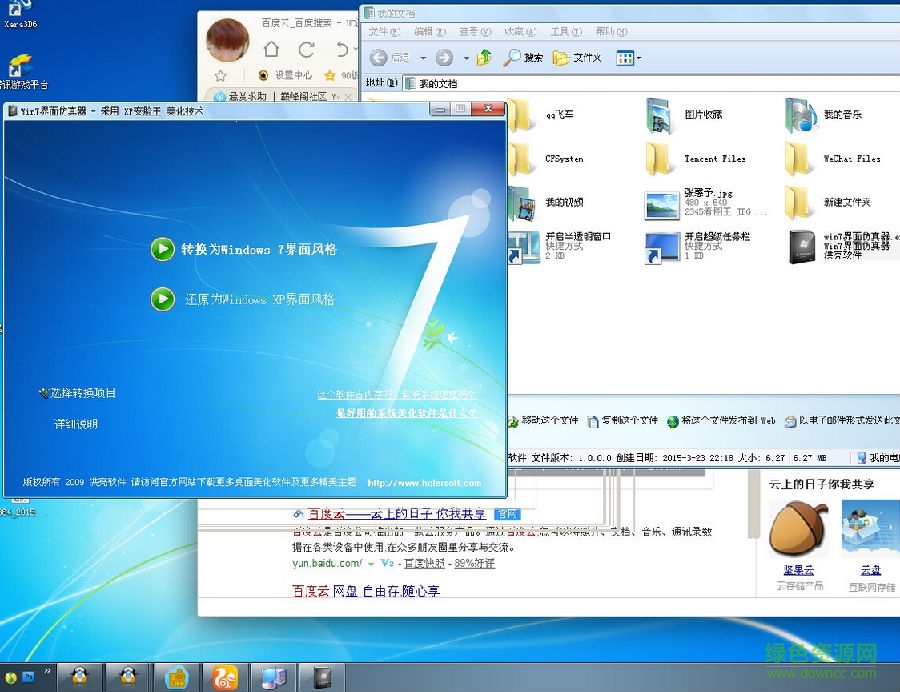
Task: Expand the Views button dropdown arrow
Action: pyautogui.click(x=638, y=57)
